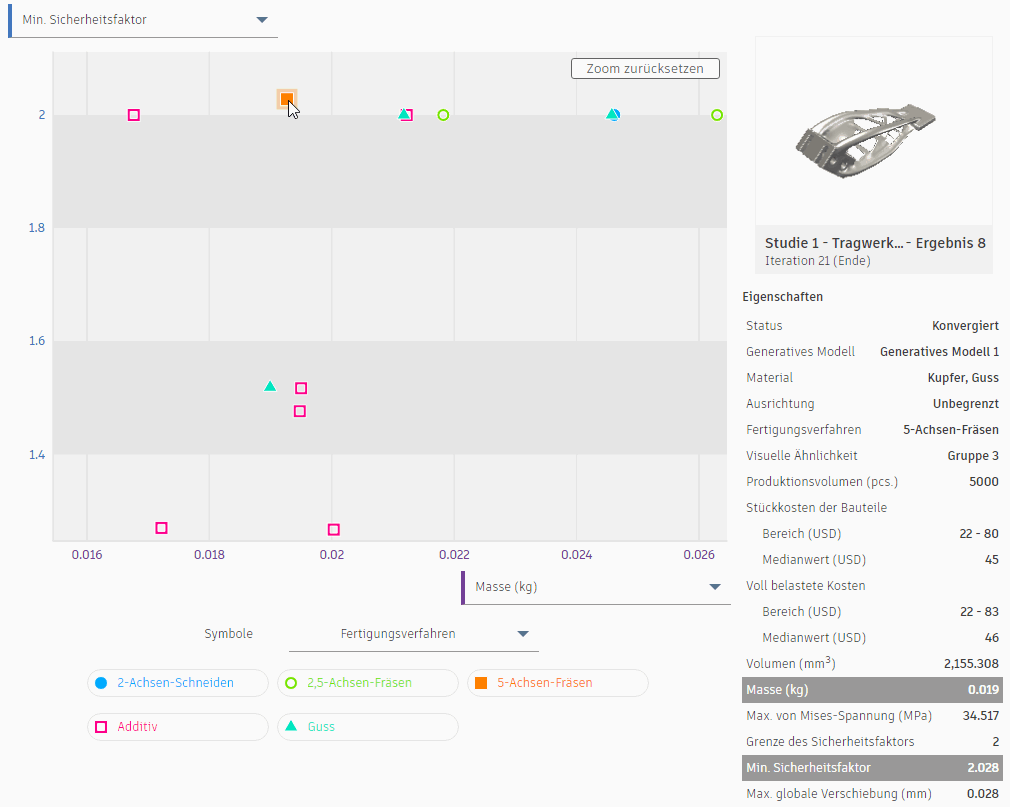Click the green circle point near mass 0.022
1010x807 pixels.
click(x=444, y=115)
